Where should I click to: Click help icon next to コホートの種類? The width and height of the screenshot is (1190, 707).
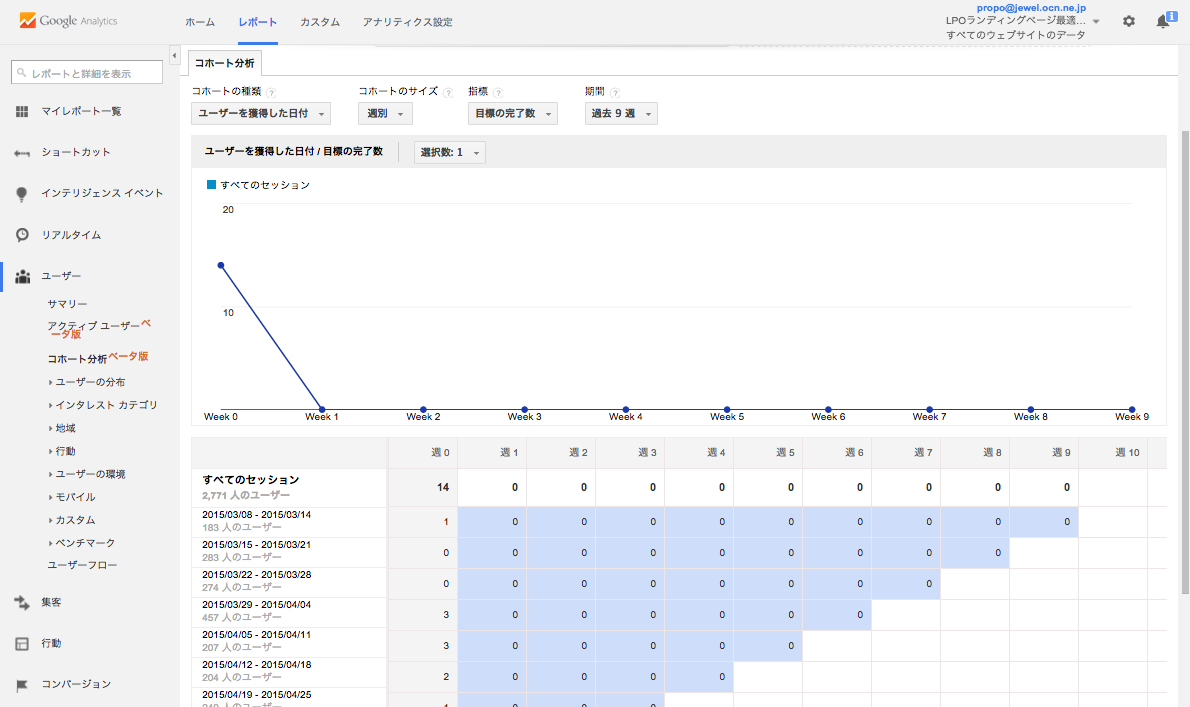click(x=271, y=92)
